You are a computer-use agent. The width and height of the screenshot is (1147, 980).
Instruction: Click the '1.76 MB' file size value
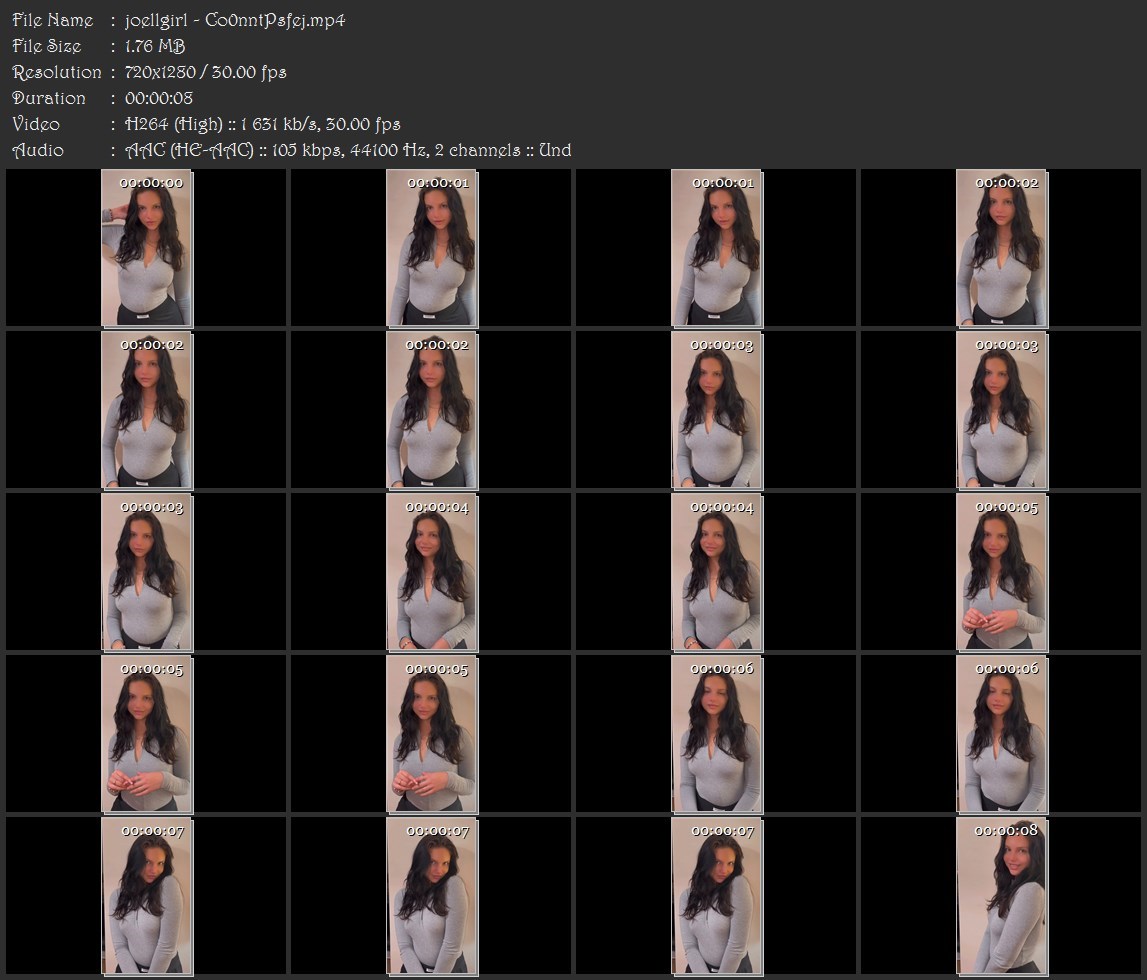click(x=155, y=46)
